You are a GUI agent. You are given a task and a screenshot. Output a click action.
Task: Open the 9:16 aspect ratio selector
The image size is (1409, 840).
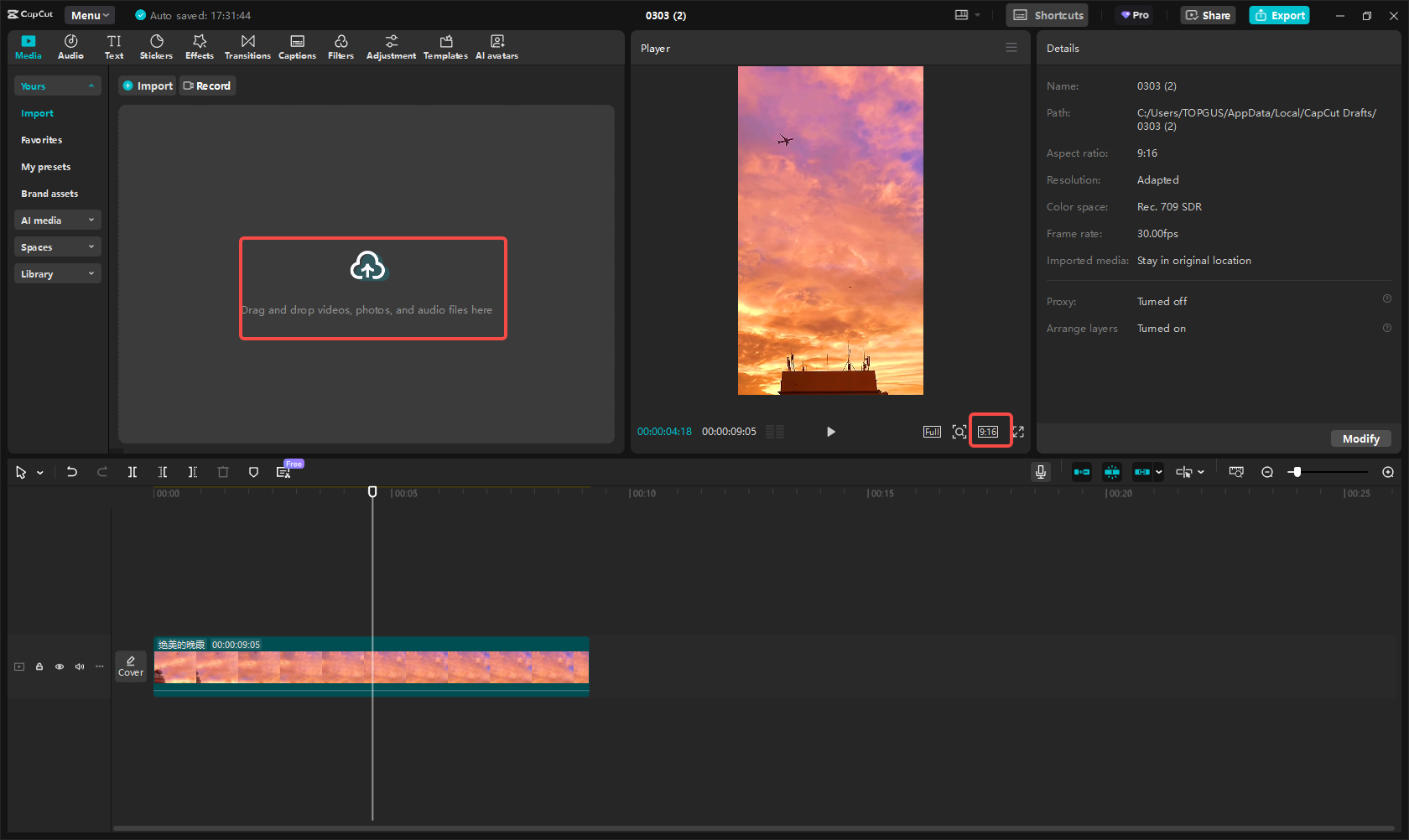coord(988,432)
